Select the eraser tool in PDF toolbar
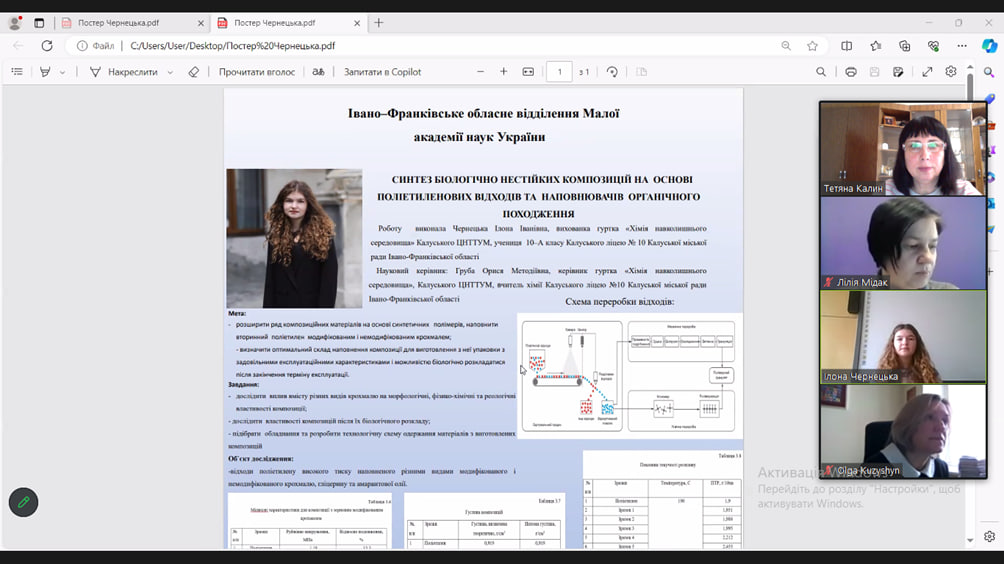 194,72
